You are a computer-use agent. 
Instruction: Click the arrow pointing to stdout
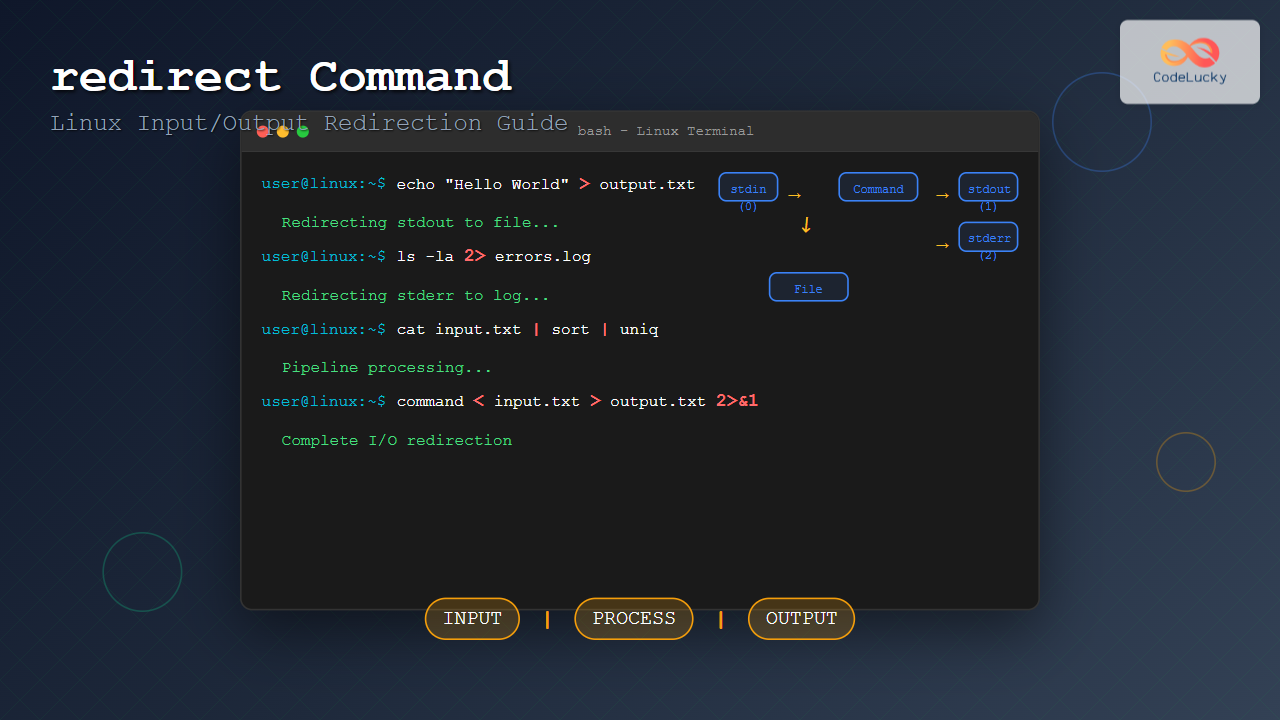pyautogui.click(x=942, y=196)
